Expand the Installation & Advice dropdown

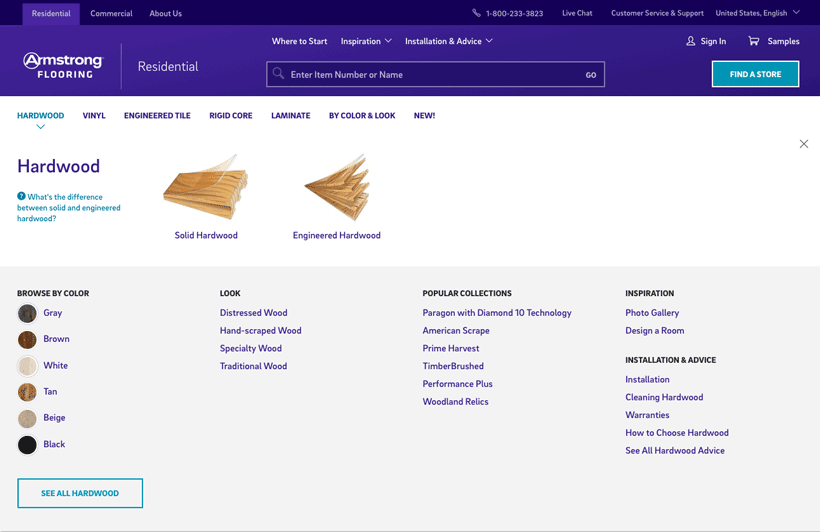(449, 41)
